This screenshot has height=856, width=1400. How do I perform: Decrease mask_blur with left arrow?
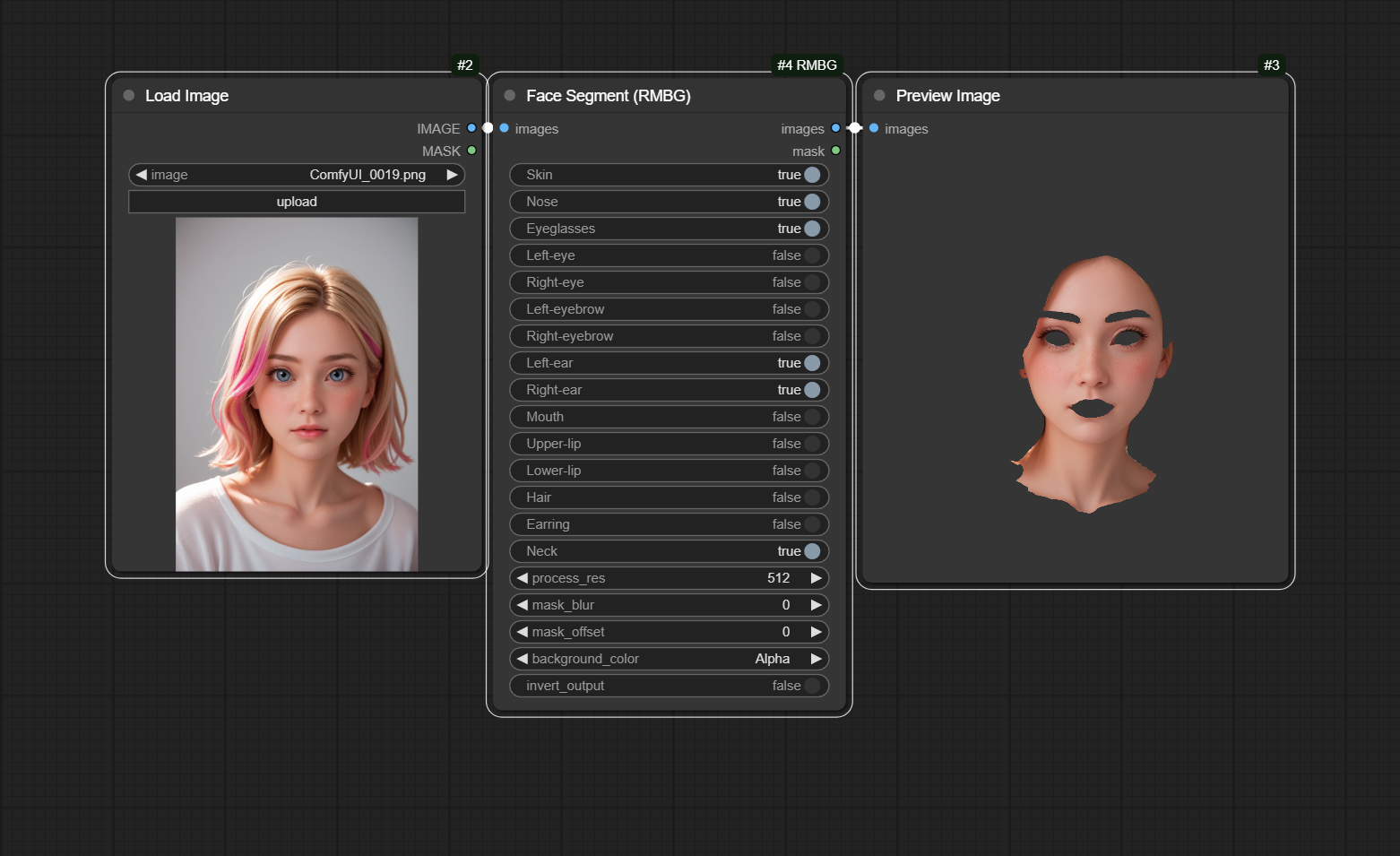523,605
